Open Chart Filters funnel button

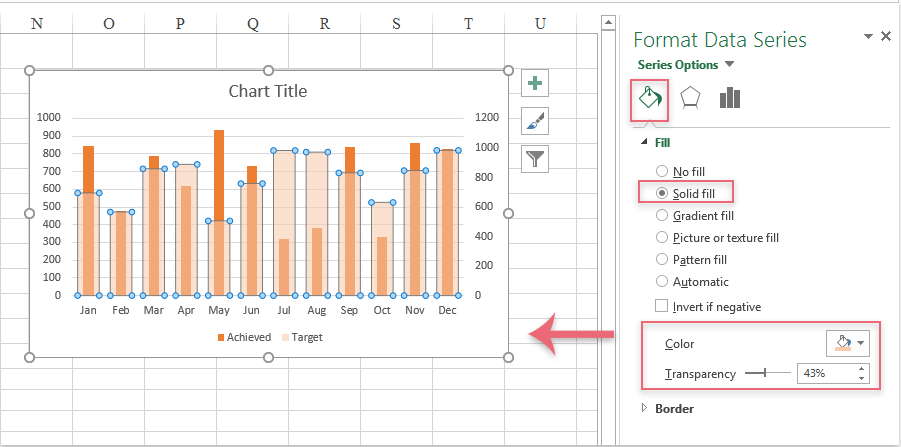coord(535,158)
